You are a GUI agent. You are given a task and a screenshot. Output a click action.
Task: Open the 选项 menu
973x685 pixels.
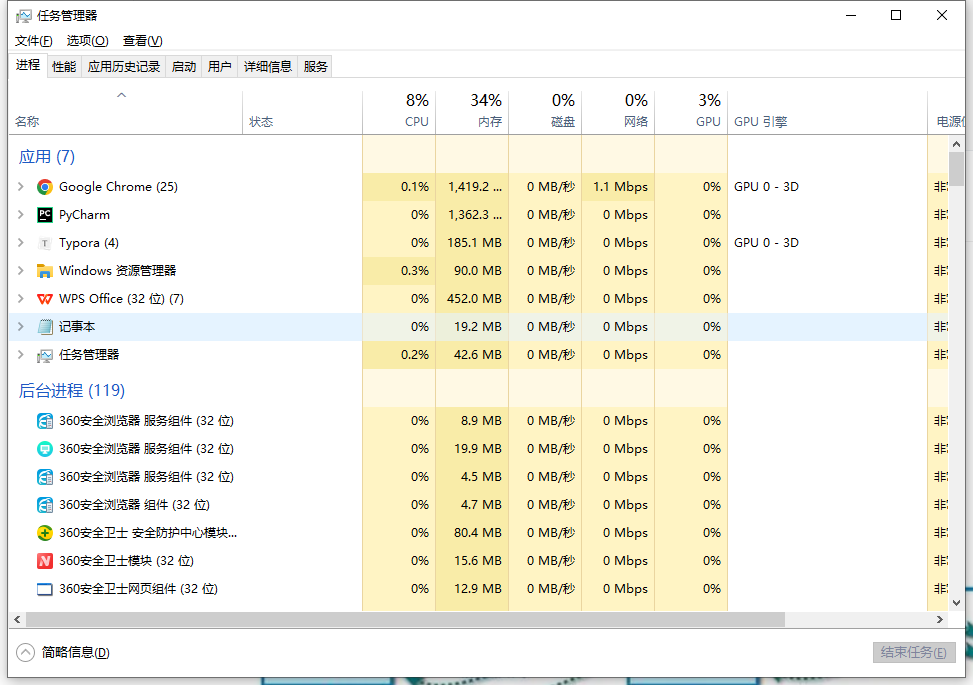[x=87, y=41]
